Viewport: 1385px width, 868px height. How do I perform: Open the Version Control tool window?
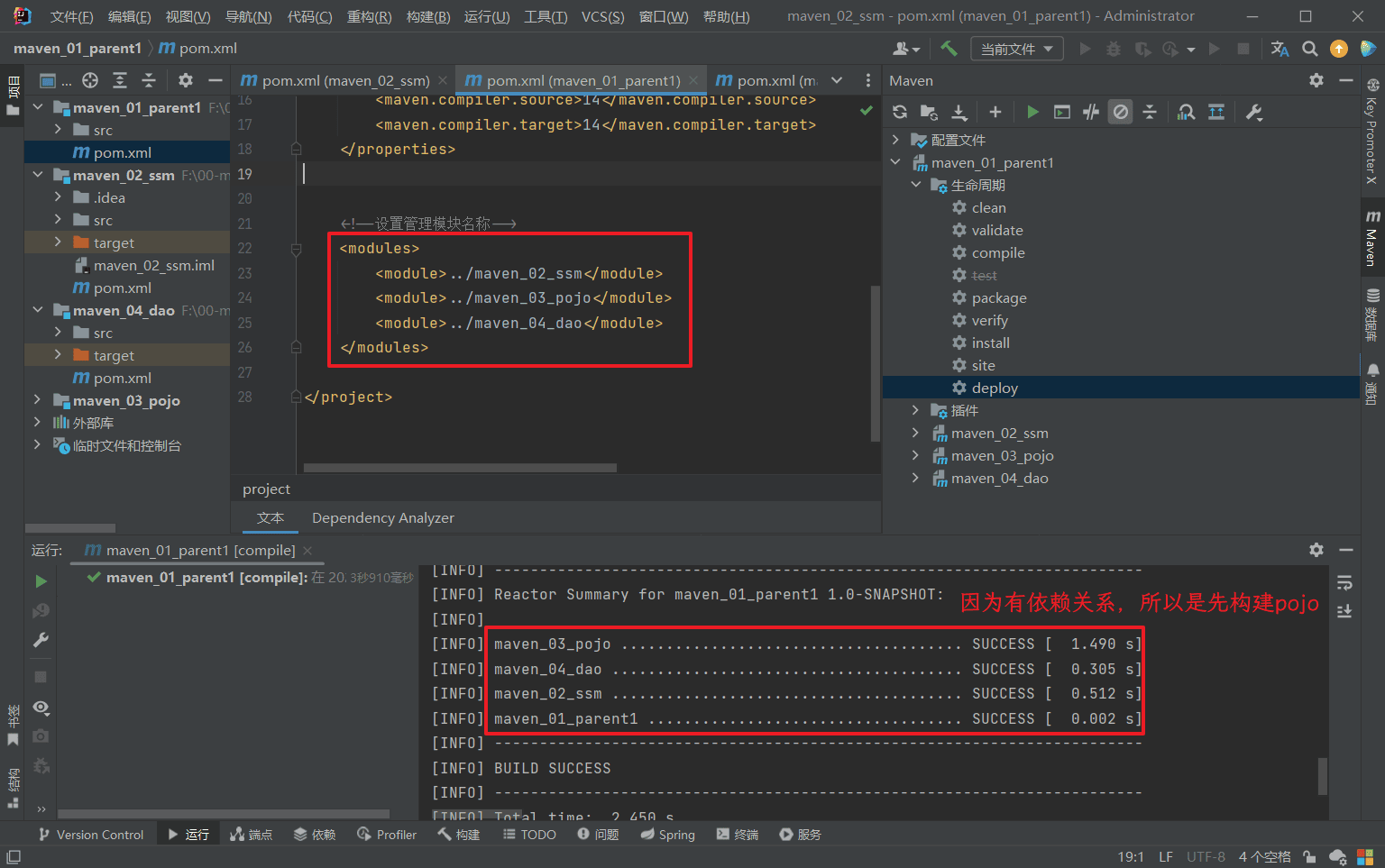pos(91,835)
